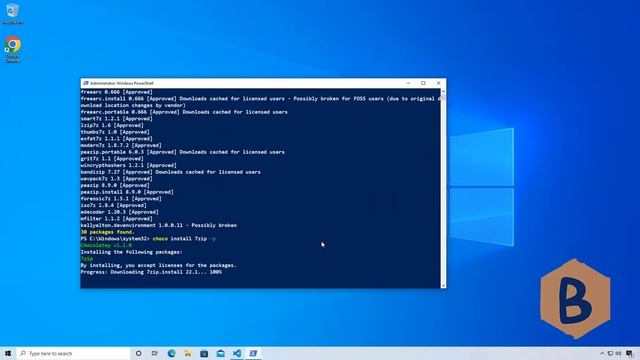The image size is (640, 360).
Task: Click the 'peazip.install 8.9.0 [Approved]' line
Action: point(127,192)
